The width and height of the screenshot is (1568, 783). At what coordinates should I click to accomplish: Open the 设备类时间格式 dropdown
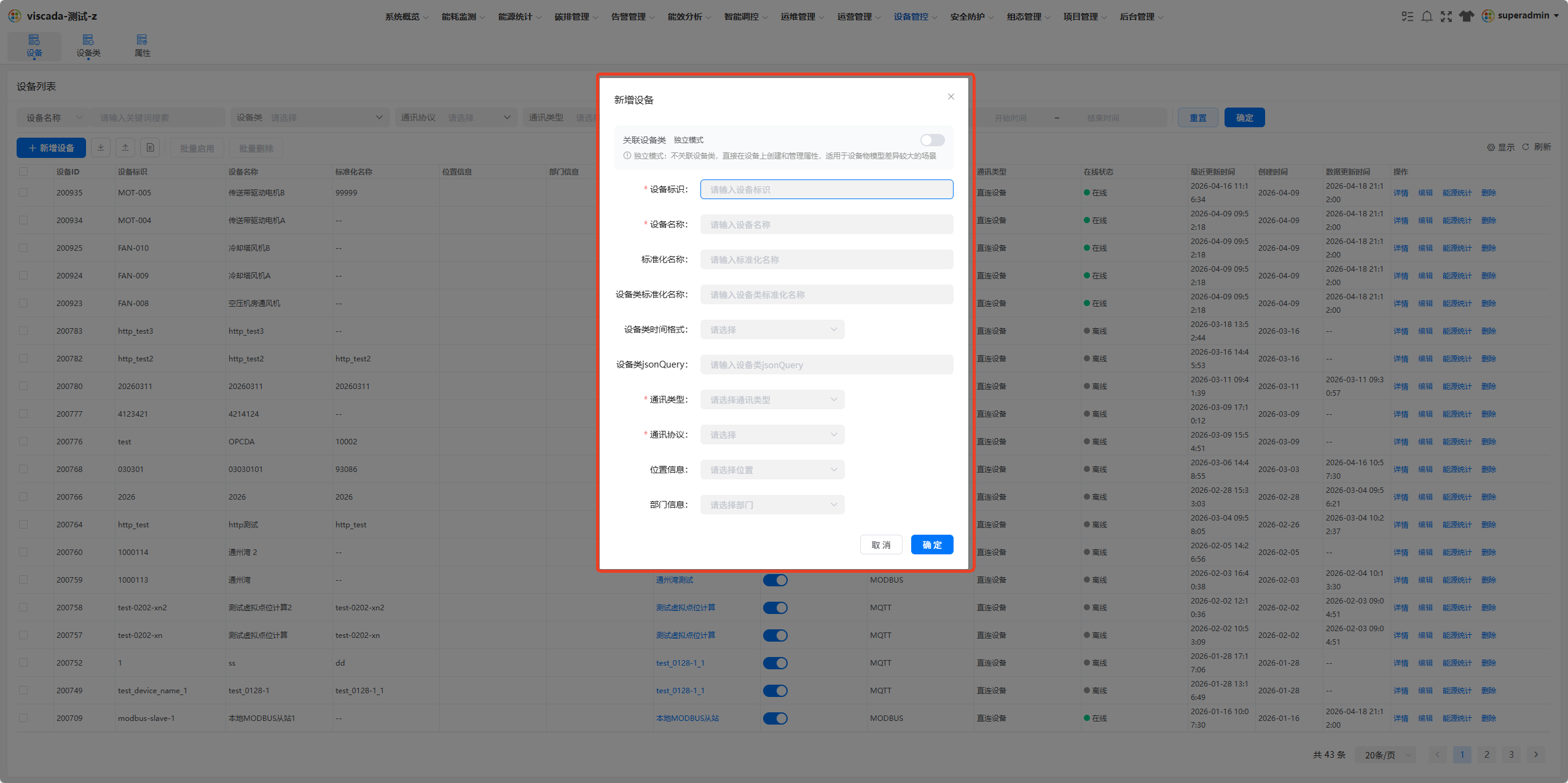click(772, 329)
